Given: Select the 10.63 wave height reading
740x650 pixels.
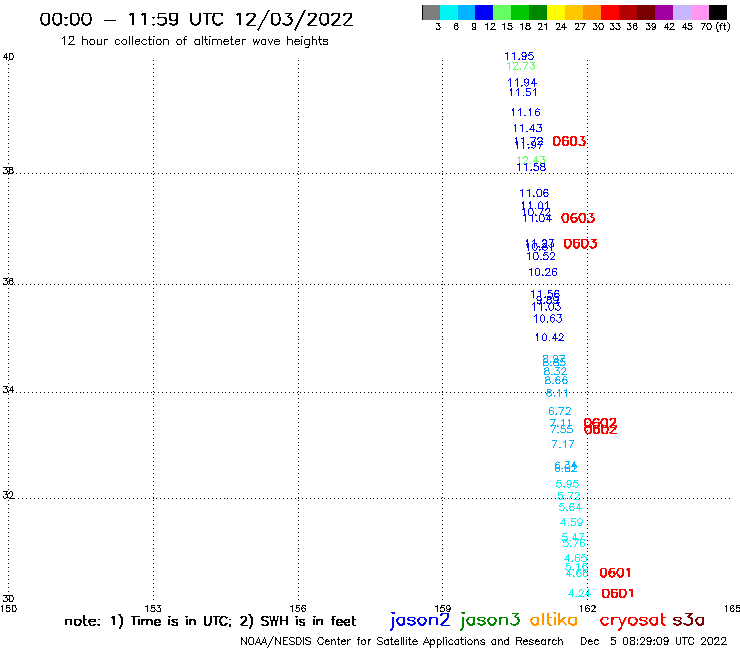Looking at the screenshot, I should tap(548, 319).
